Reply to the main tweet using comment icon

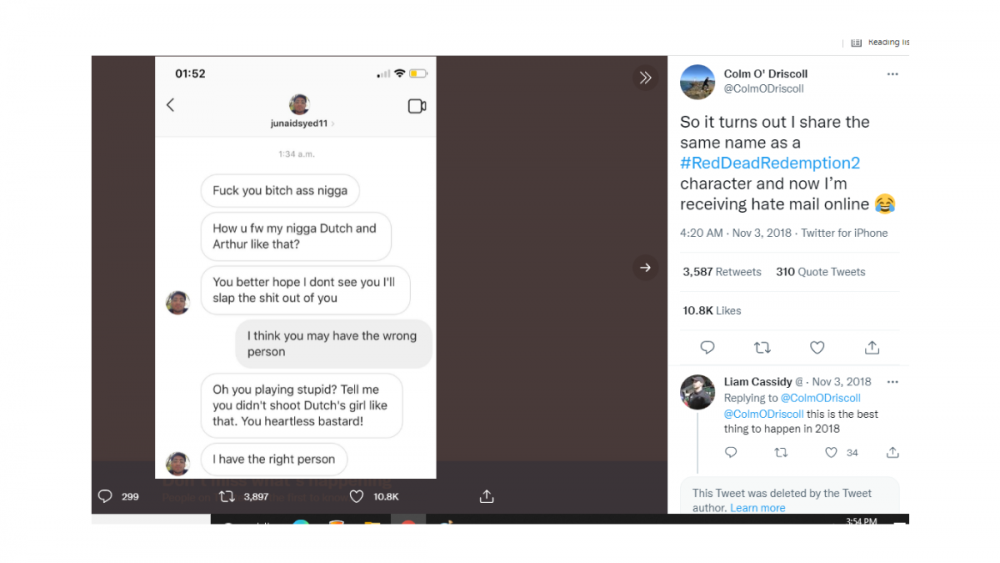[707, 347]
